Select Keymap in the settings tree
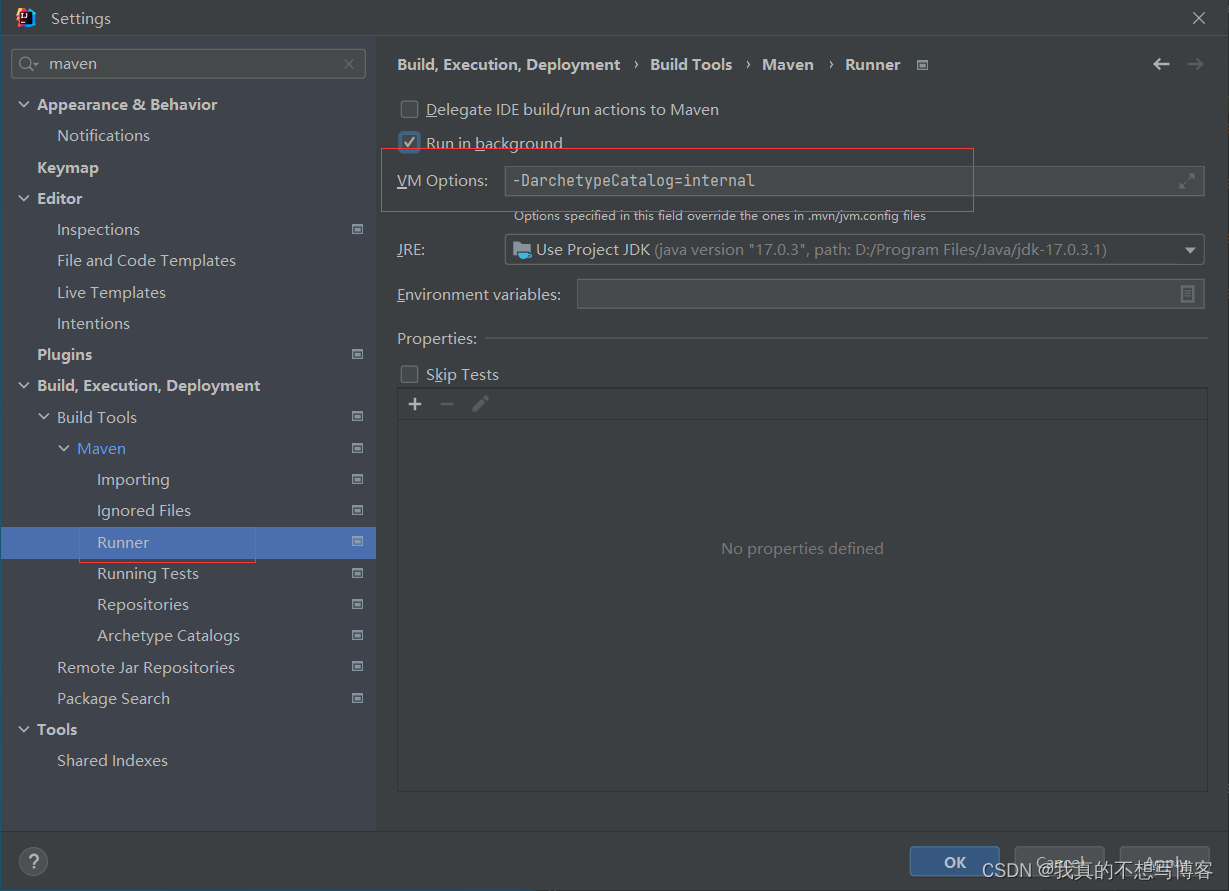Viewport: 1229px width, 891px height. [x=68, y=167]
